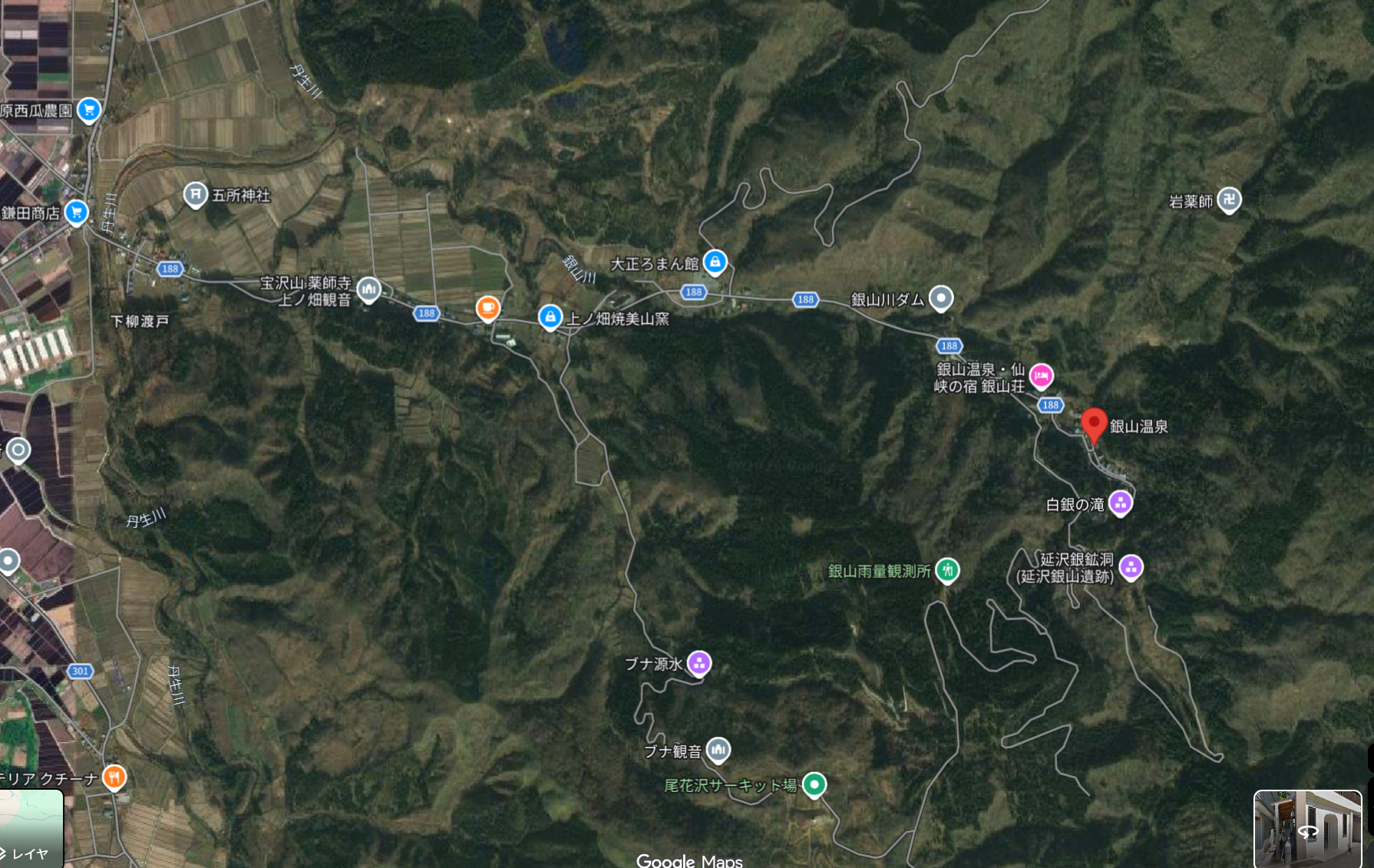The image size is (1374, 868).
Task: Open the ブナ源水 purple marker
Action: 699,663
